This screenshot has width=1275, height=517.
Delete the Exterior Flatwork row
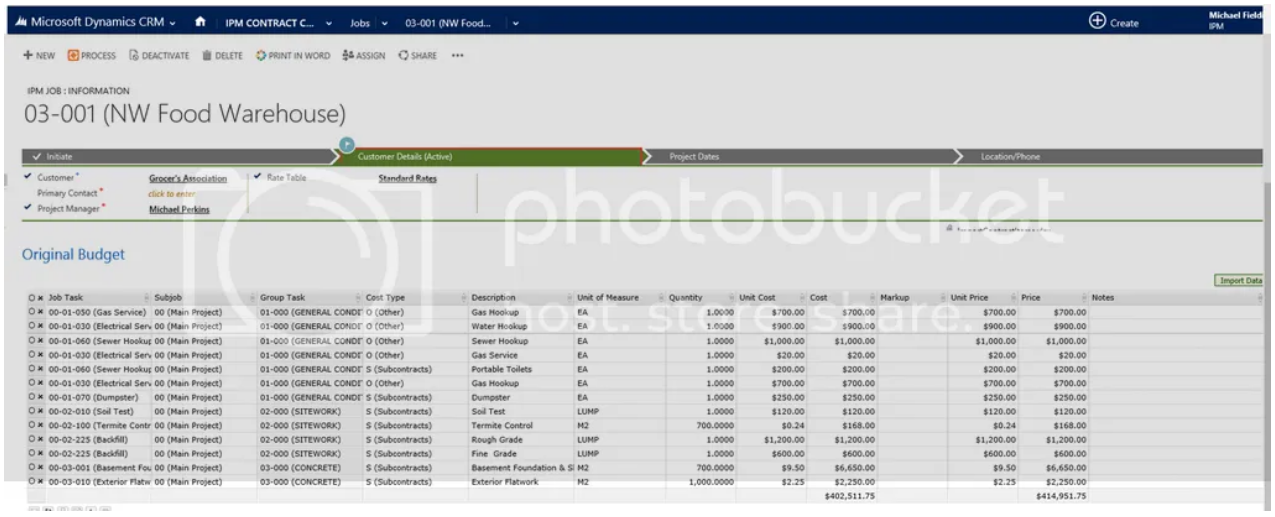(41, 480)
